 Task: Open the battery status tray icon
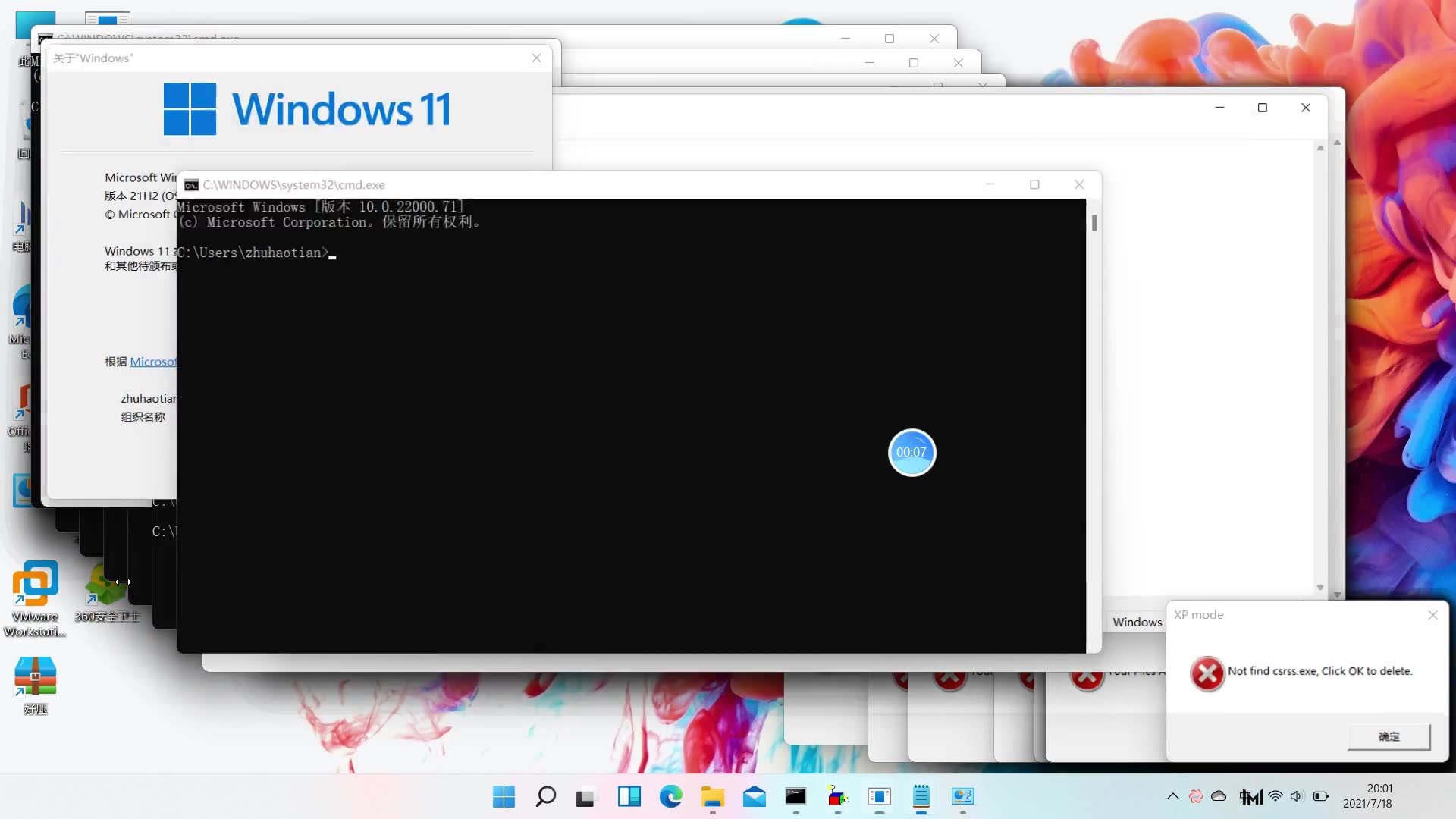tap(1320, 796)
